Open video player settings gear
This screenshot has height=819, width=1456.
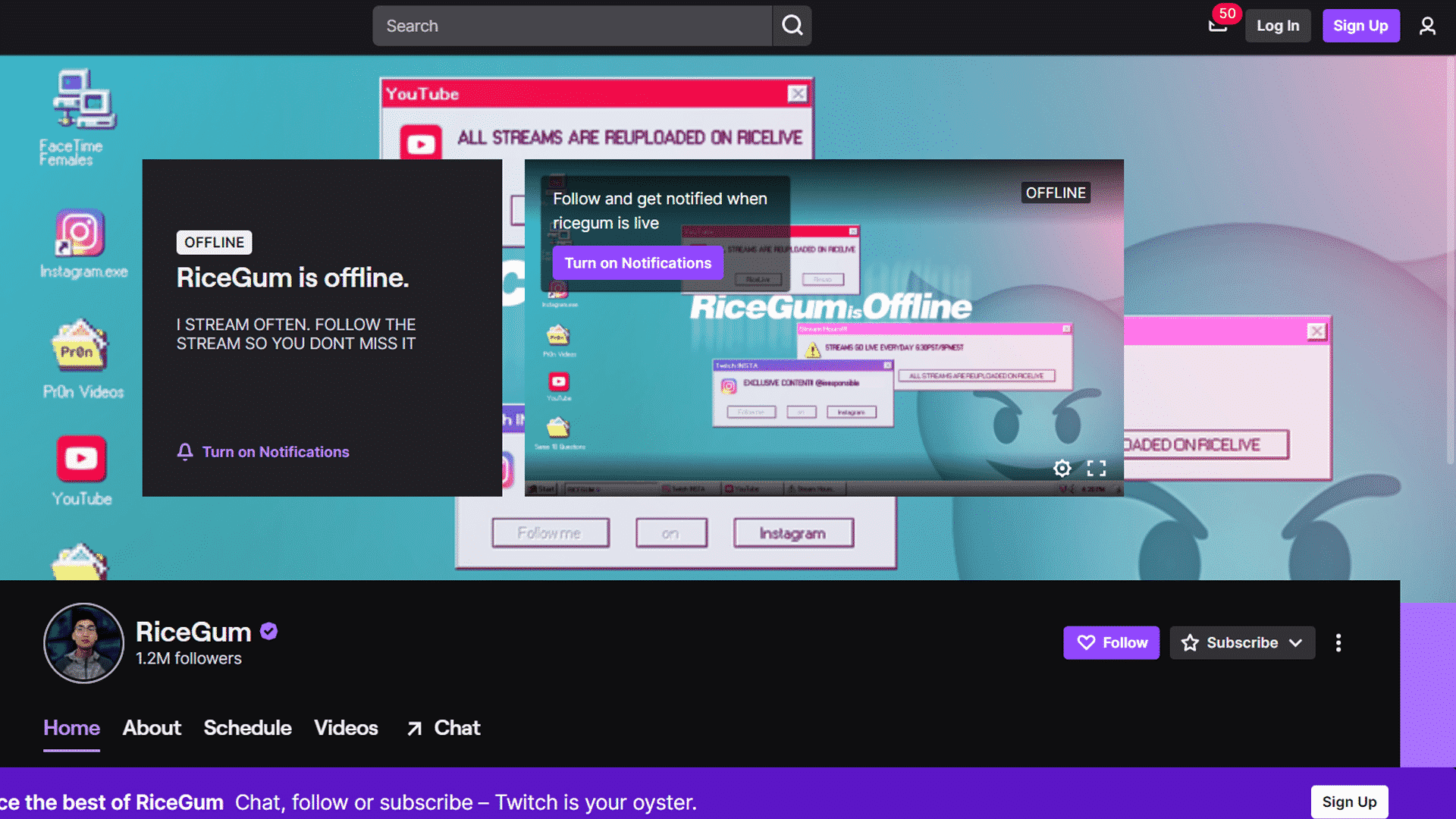tap(1062, 469)
